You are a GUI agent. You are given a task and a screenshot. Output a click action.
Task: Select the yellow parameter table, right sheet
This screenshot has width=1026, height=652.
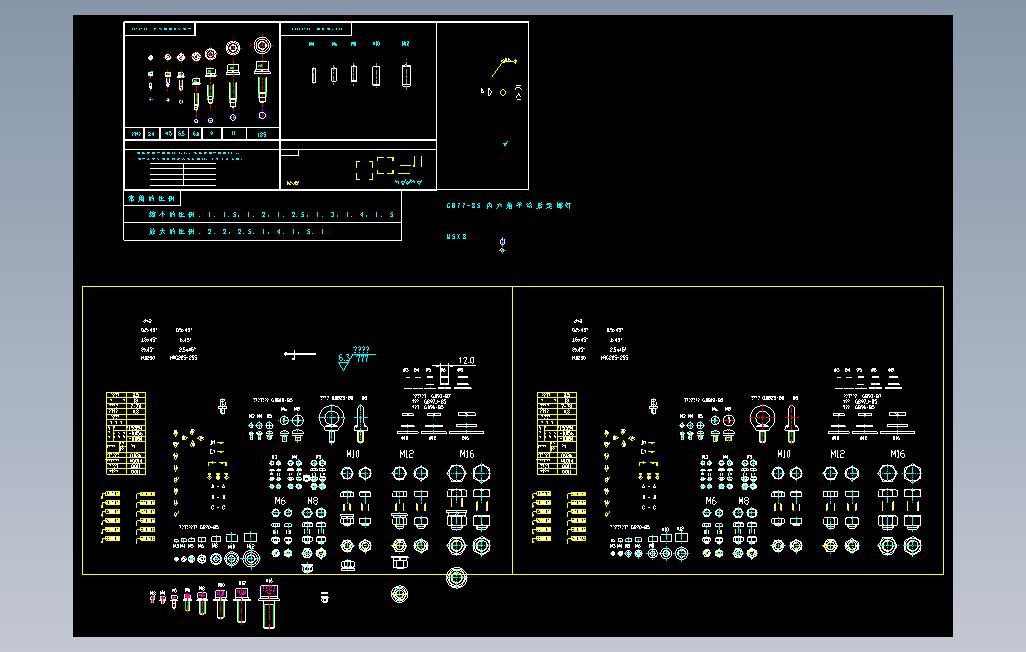click(557, 433)
